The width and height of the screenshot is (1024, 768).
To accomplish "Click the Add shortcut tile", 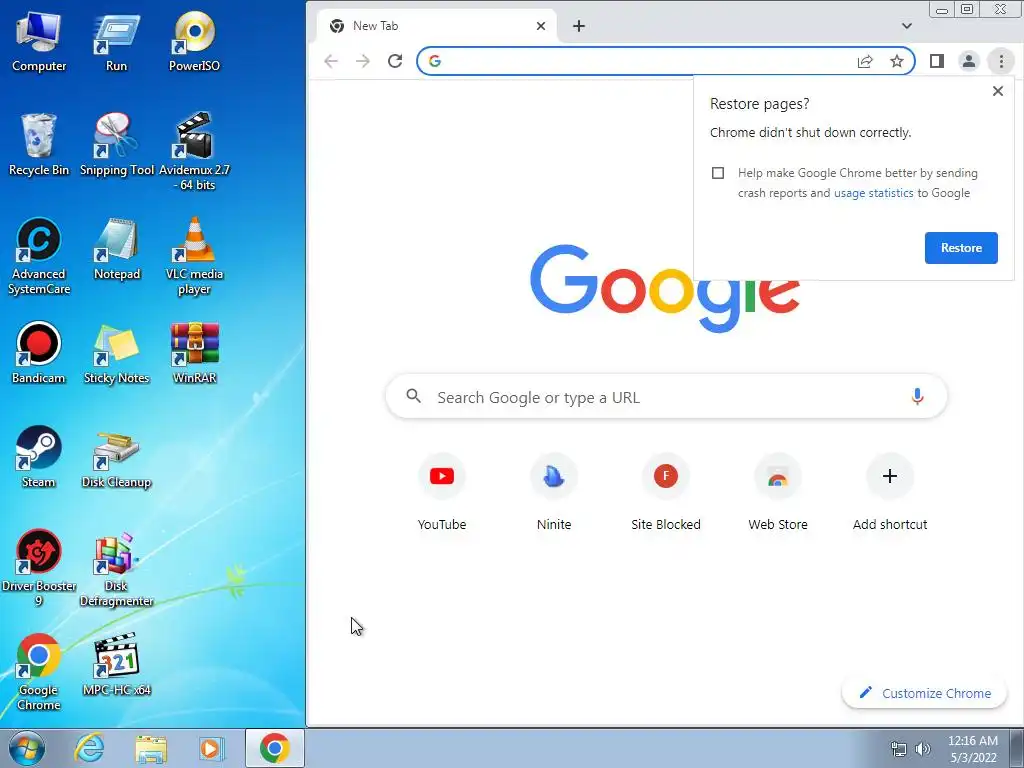I will coord(889,493).
